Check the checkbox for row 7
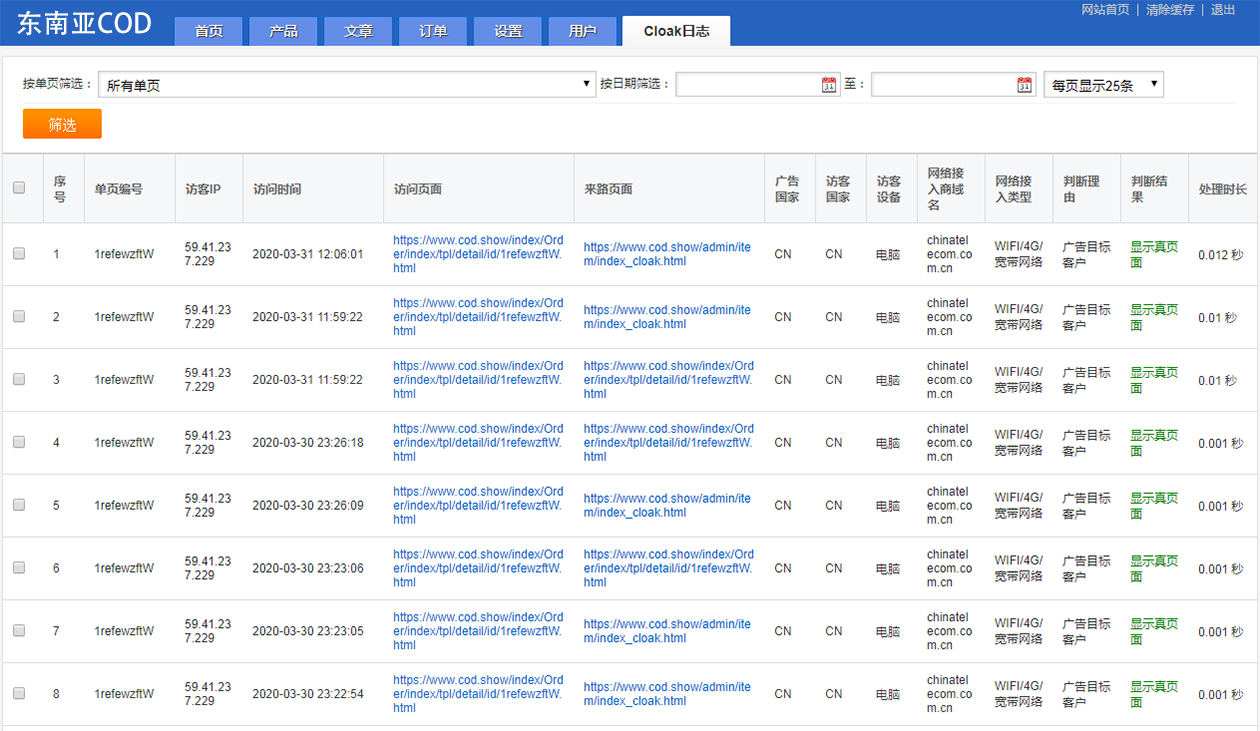1260x731 pixels. [x=19, y=631]
